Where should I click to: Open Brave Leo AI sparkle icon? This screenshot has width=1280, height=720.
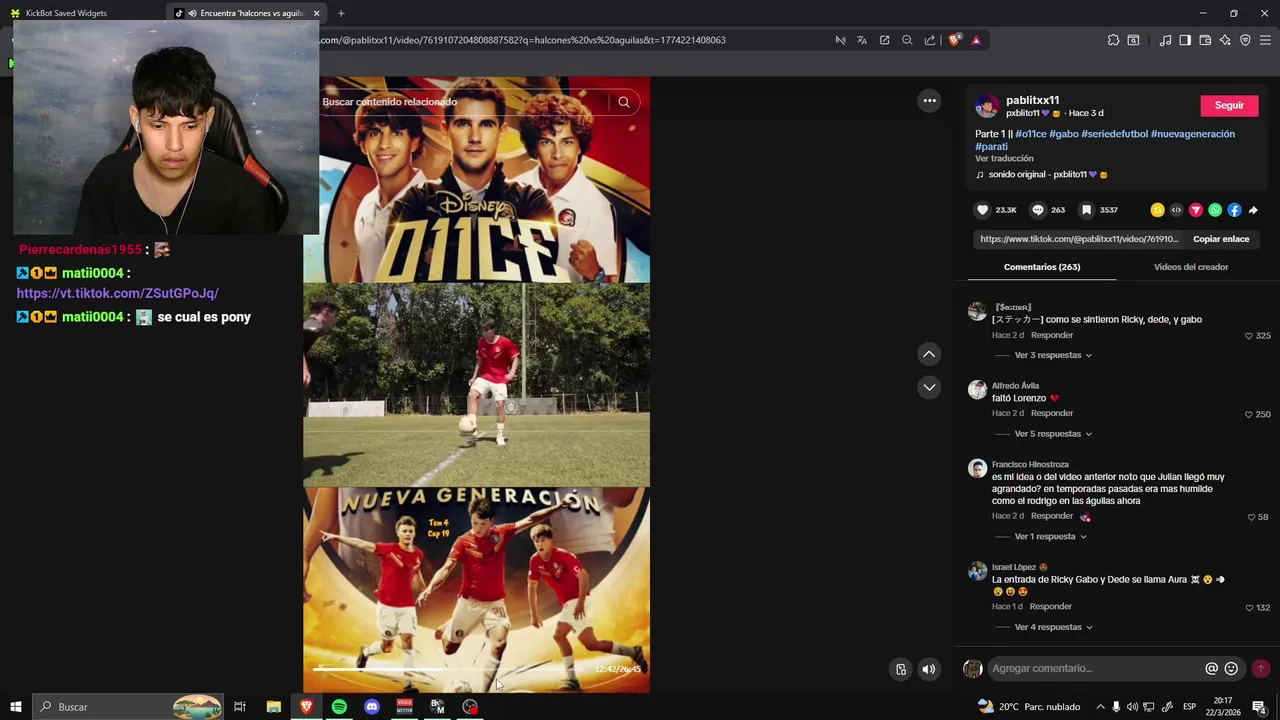(1225, 40)
